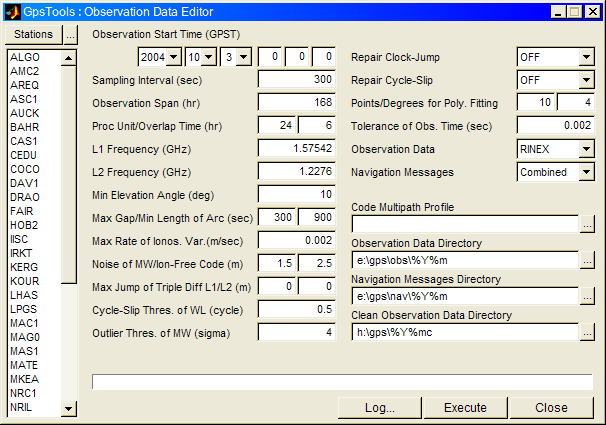Browse for Observation Data Directory
This screenshot has height=425, width=606.
coord(587,260)
